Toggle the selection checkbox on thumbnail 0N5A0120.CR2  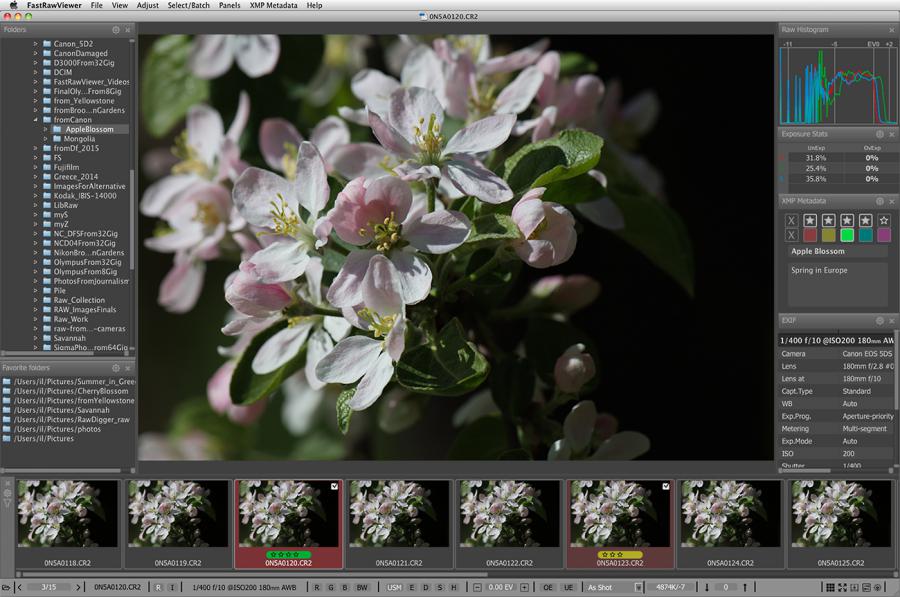[x=335, y=486]
